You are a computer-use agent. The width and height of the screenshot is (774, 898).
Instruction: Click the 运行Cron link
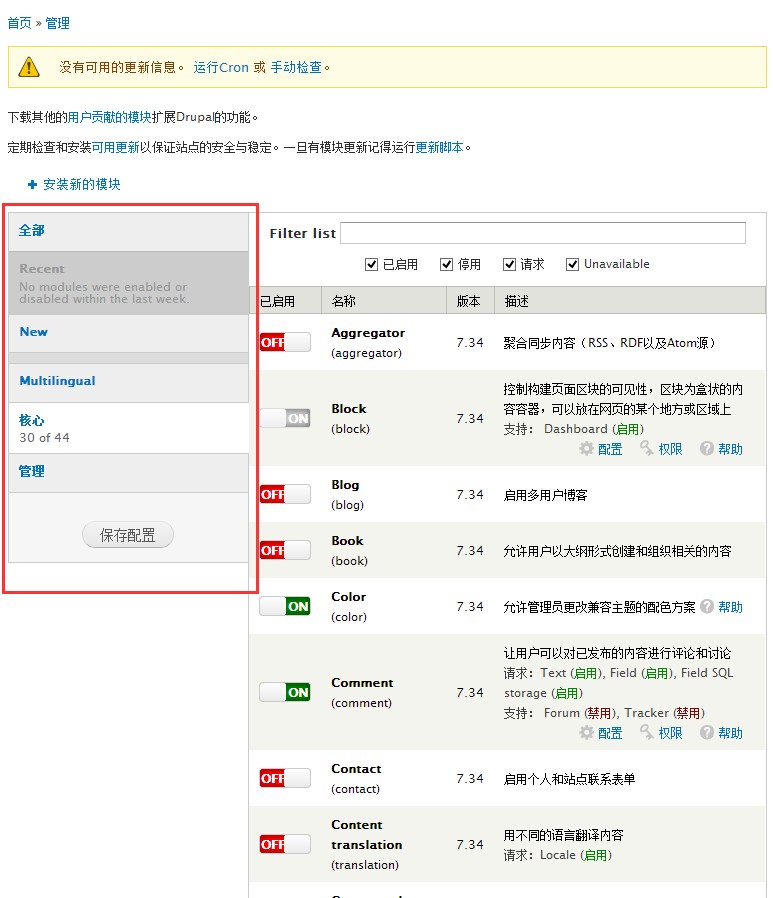click(x=221, y=67)
